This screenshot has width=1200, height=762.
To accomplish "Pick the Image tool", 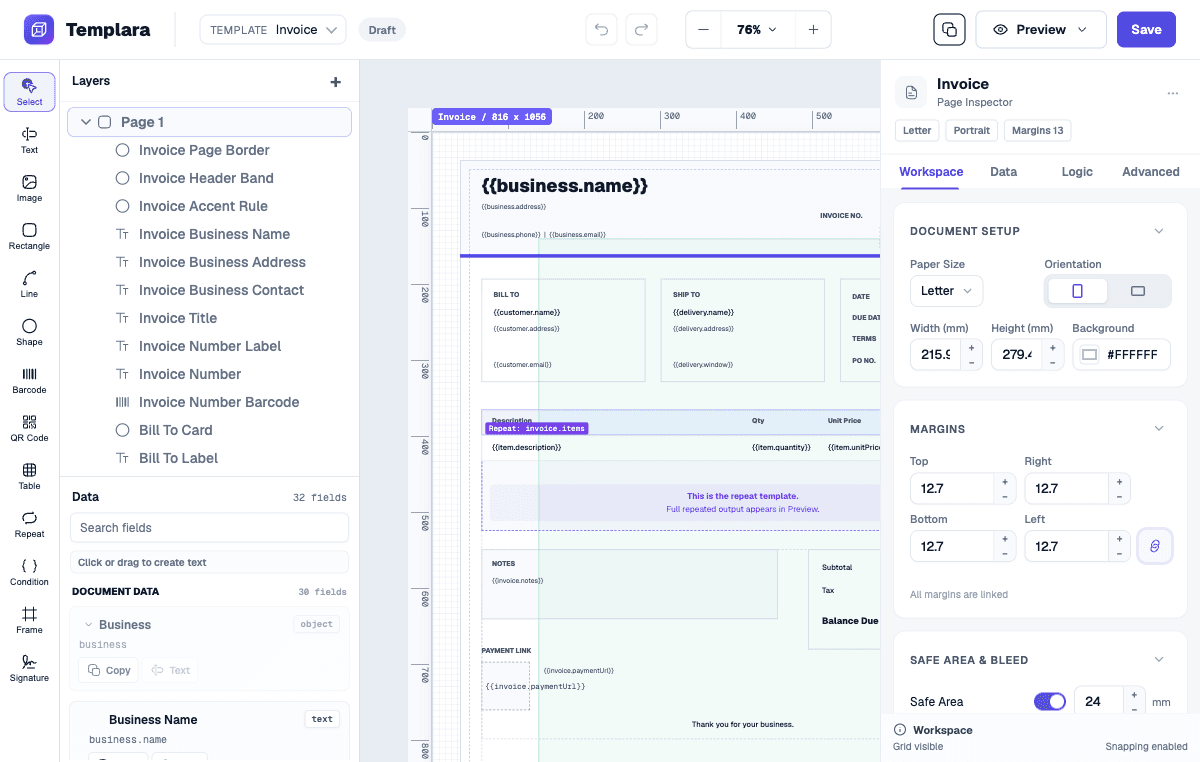I will pyautogui.click(x=29, y=188).
